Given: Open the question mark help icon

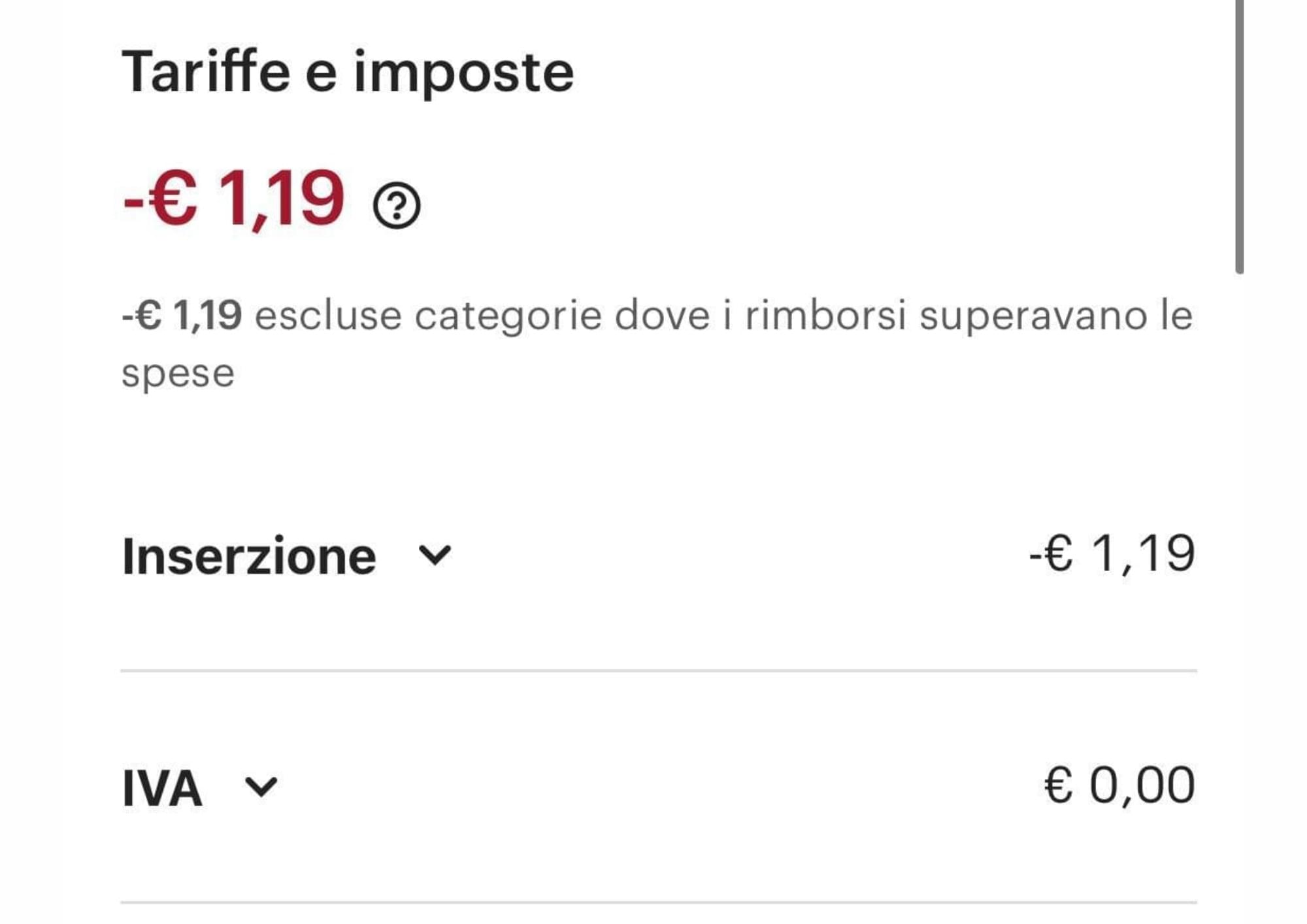Looking at the screenshot, I should pyautogui.click(x=397, y=206).
